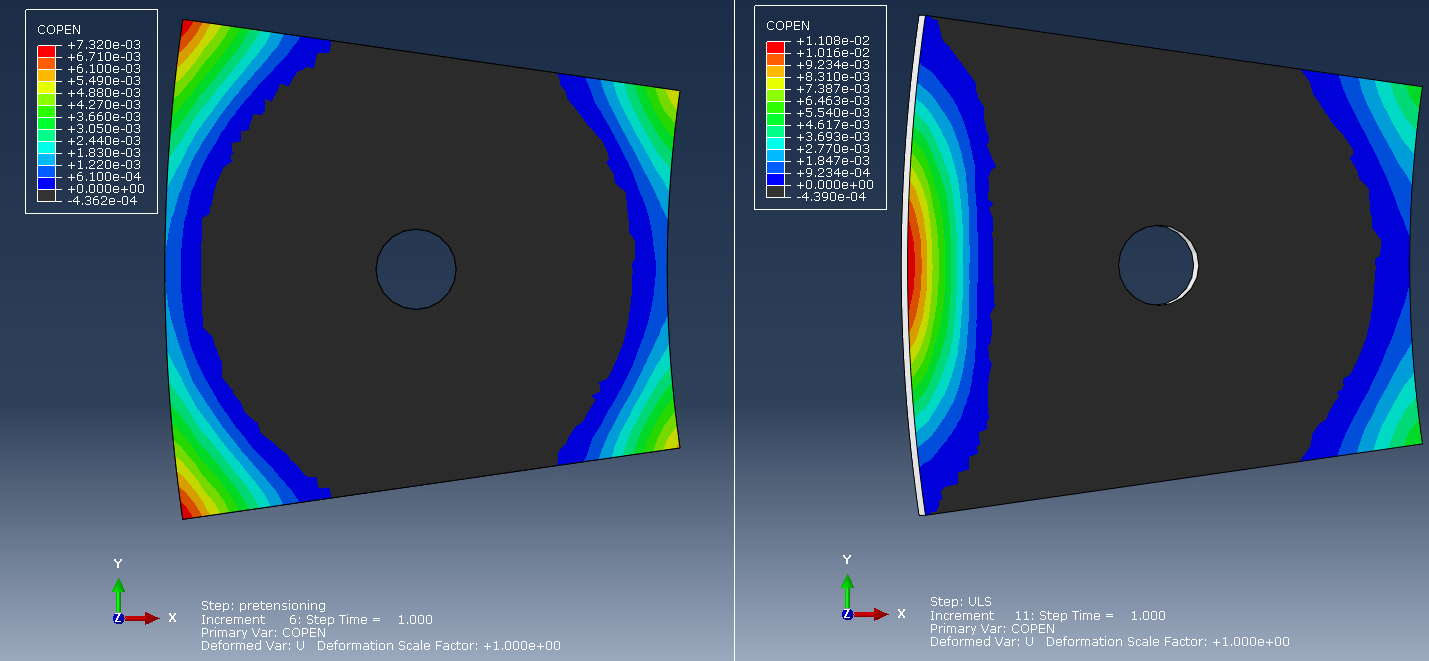Select the 'Step: ULS' state block text
This screenshot has width=1429, height=661.
(962, 600)
